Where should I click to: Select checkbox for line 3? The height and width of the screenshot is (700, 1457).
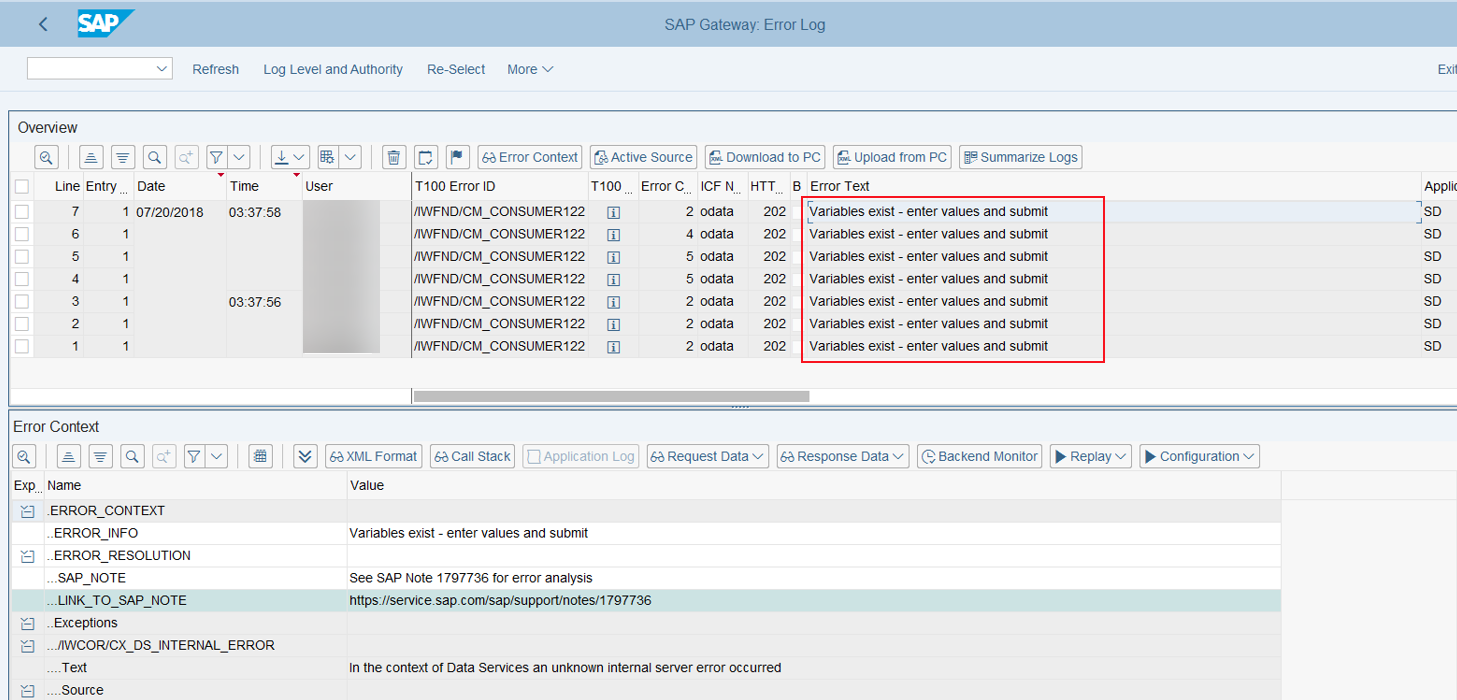tap(22, 301)
